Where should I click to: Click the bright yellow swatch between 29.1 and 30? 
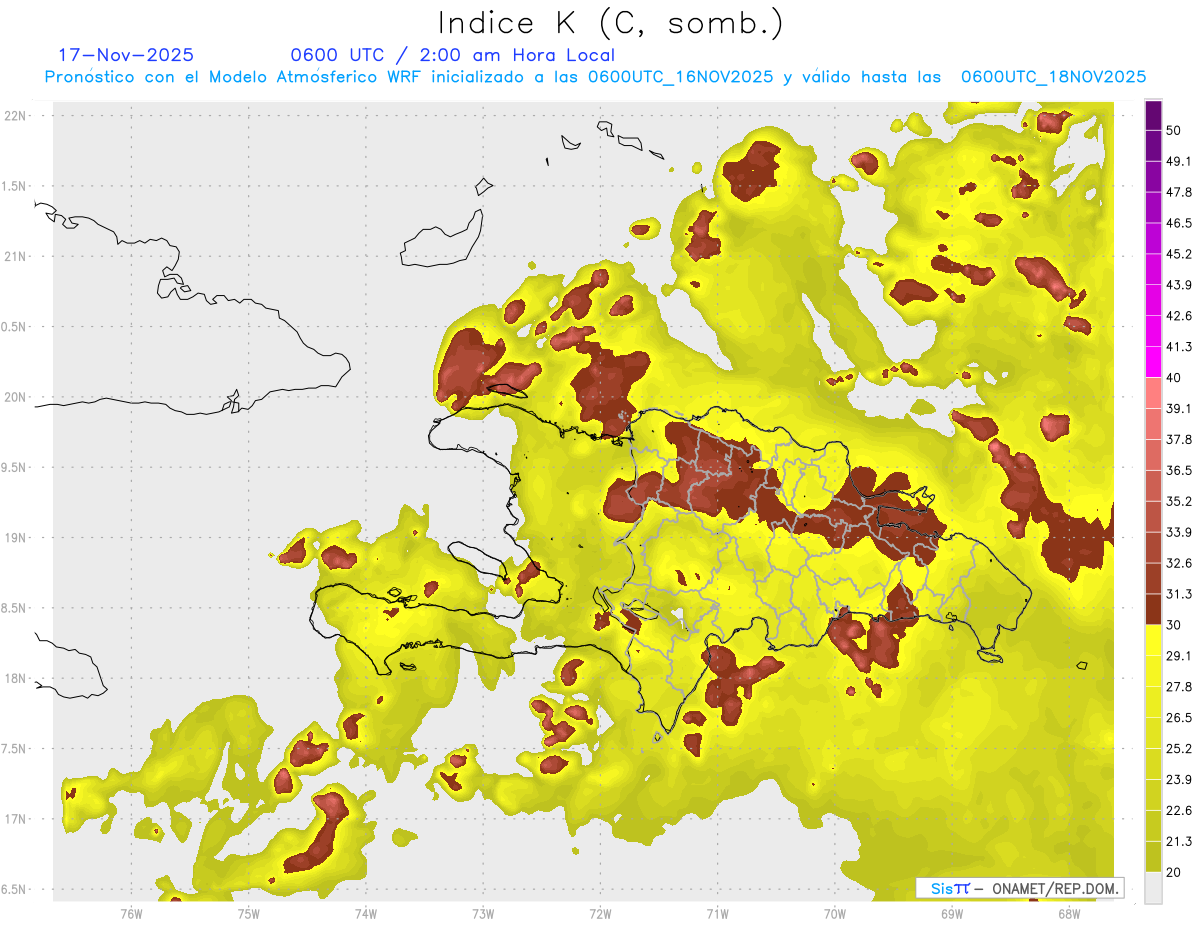(x=1154, y=640)
